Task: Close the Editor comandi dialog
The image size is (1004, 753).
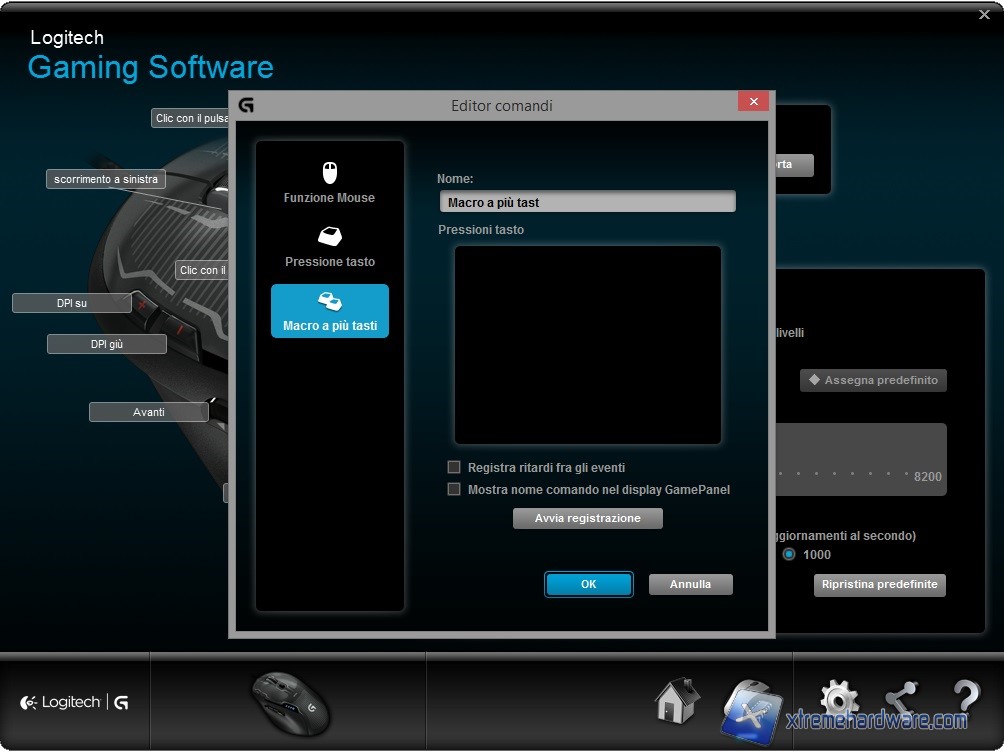Action: [752, 102]
